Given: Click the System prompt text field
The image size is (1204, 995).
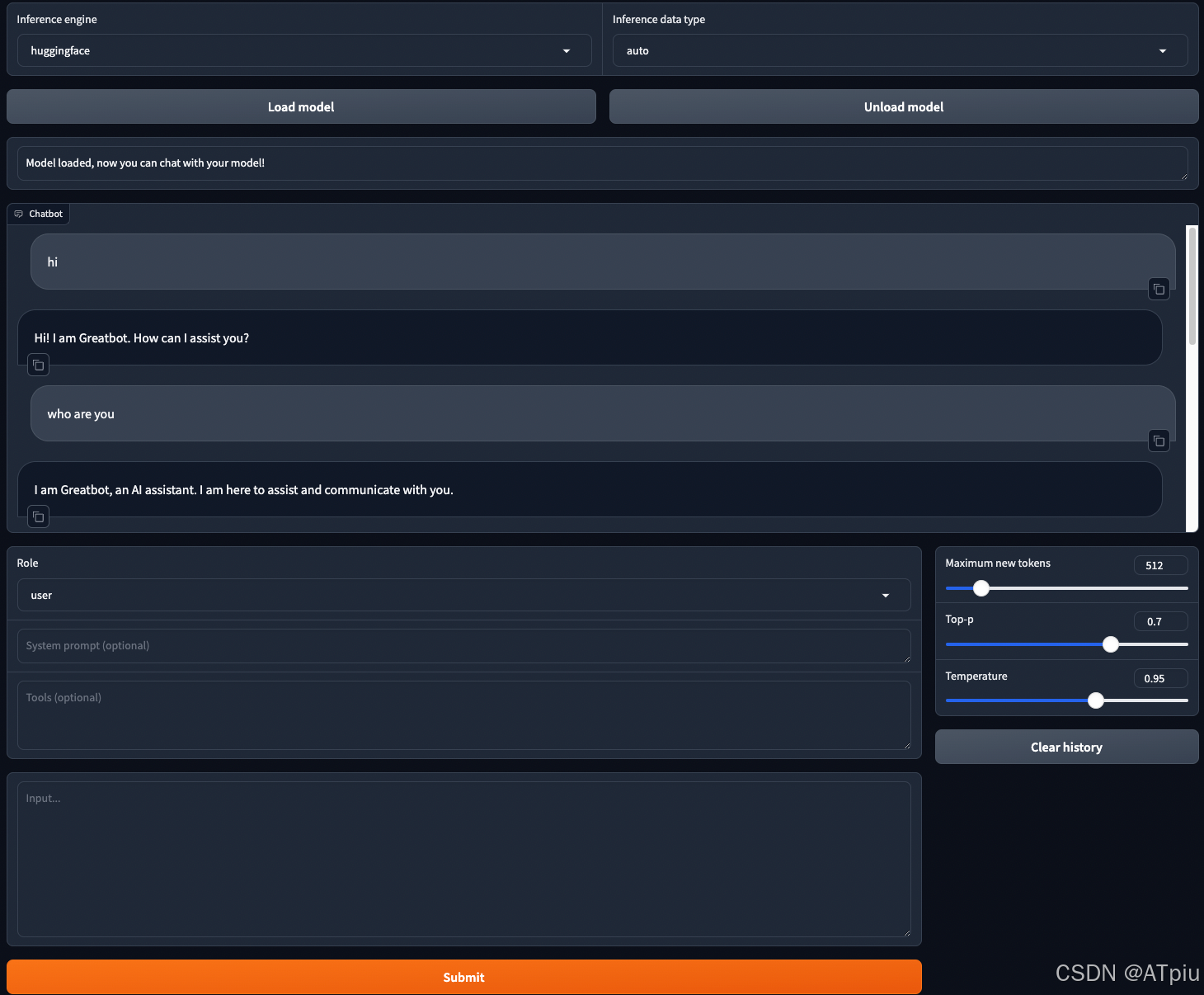Looking at the screenshot, I should coord(463,646).
